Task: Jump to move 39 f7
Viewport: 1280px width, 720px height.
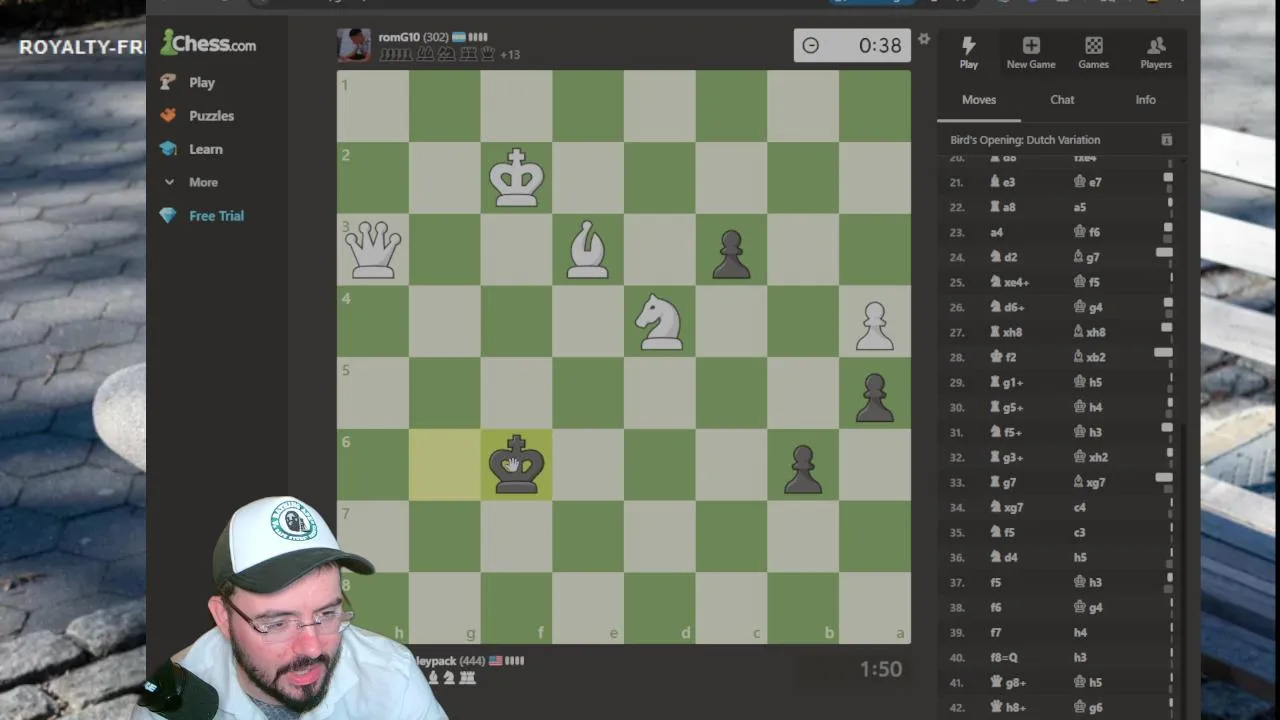Action: tap(996, 632)
